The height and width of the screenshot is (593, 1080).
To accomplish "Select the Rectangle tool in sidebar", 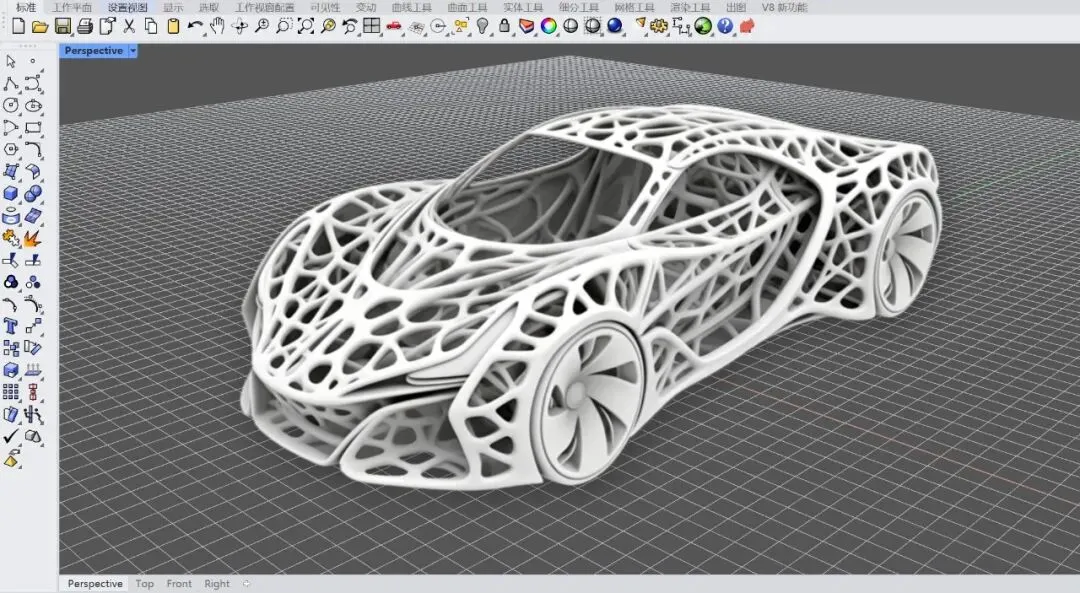I will [x=33, y=127].
